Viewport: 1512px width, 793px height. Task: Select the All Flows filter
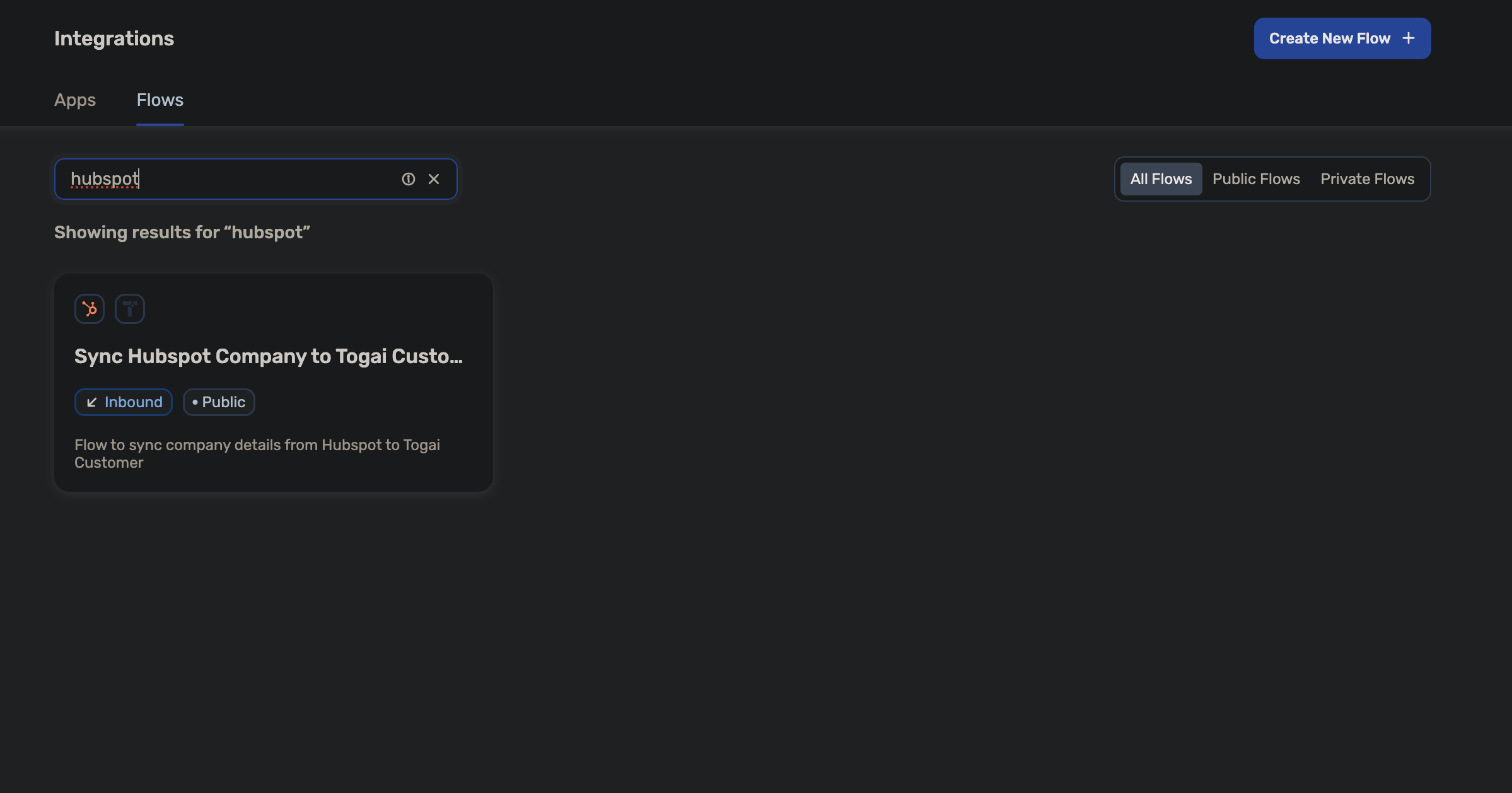point(1161,179)
